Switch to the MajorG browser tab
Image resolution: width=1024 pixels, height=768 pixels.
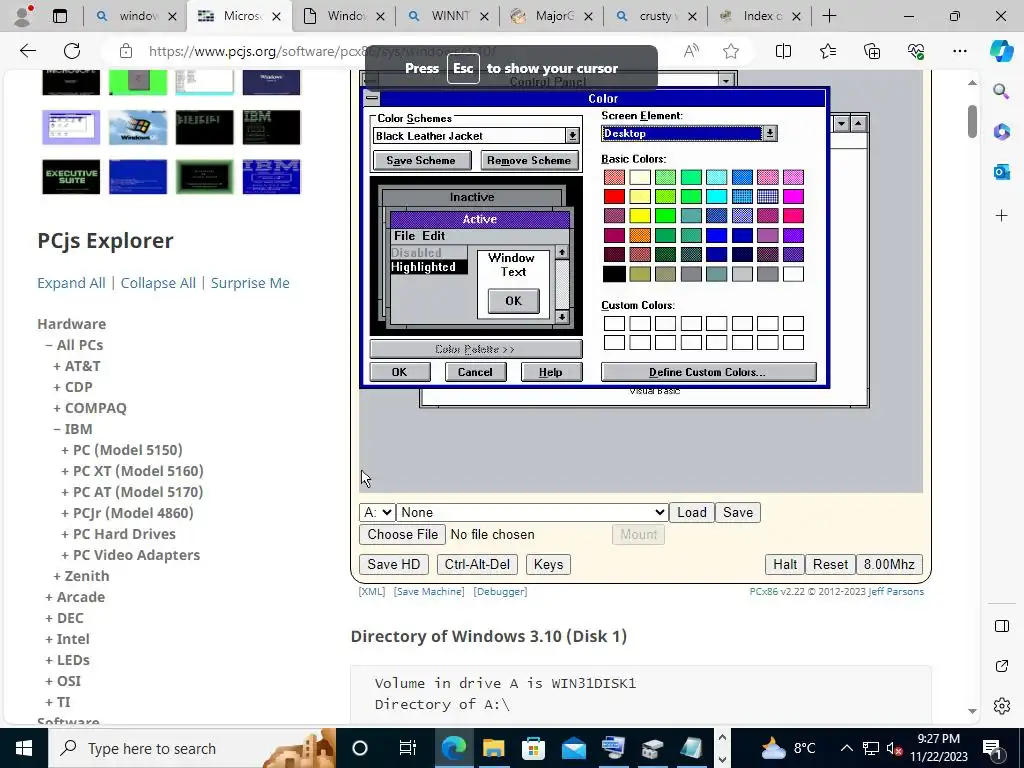point(552,16)
